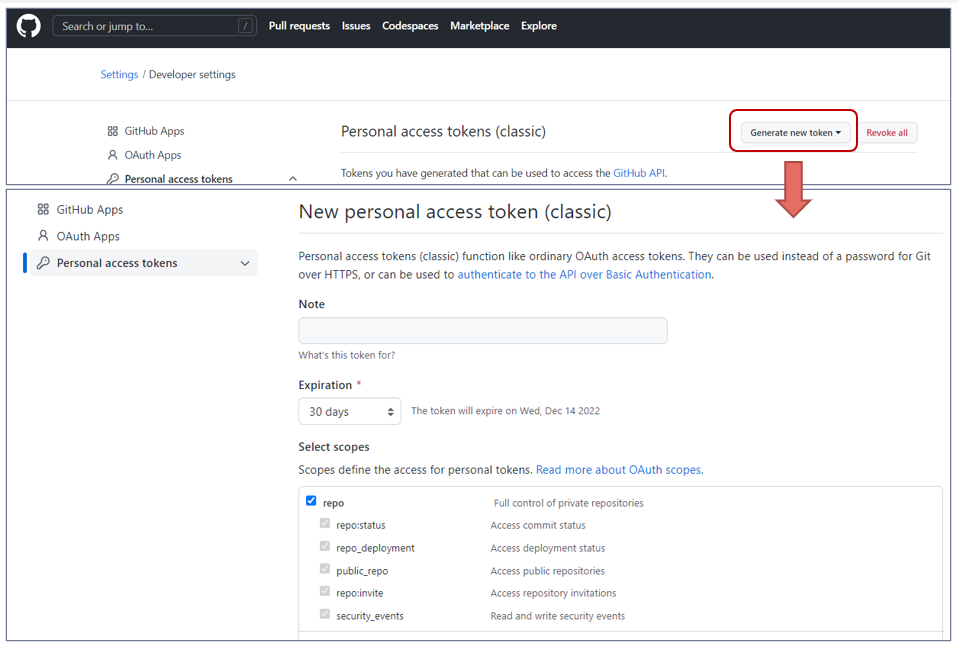Click the Settings breadcrumb link
Viewport: 957px width, 647px height.
pos(119,74)
